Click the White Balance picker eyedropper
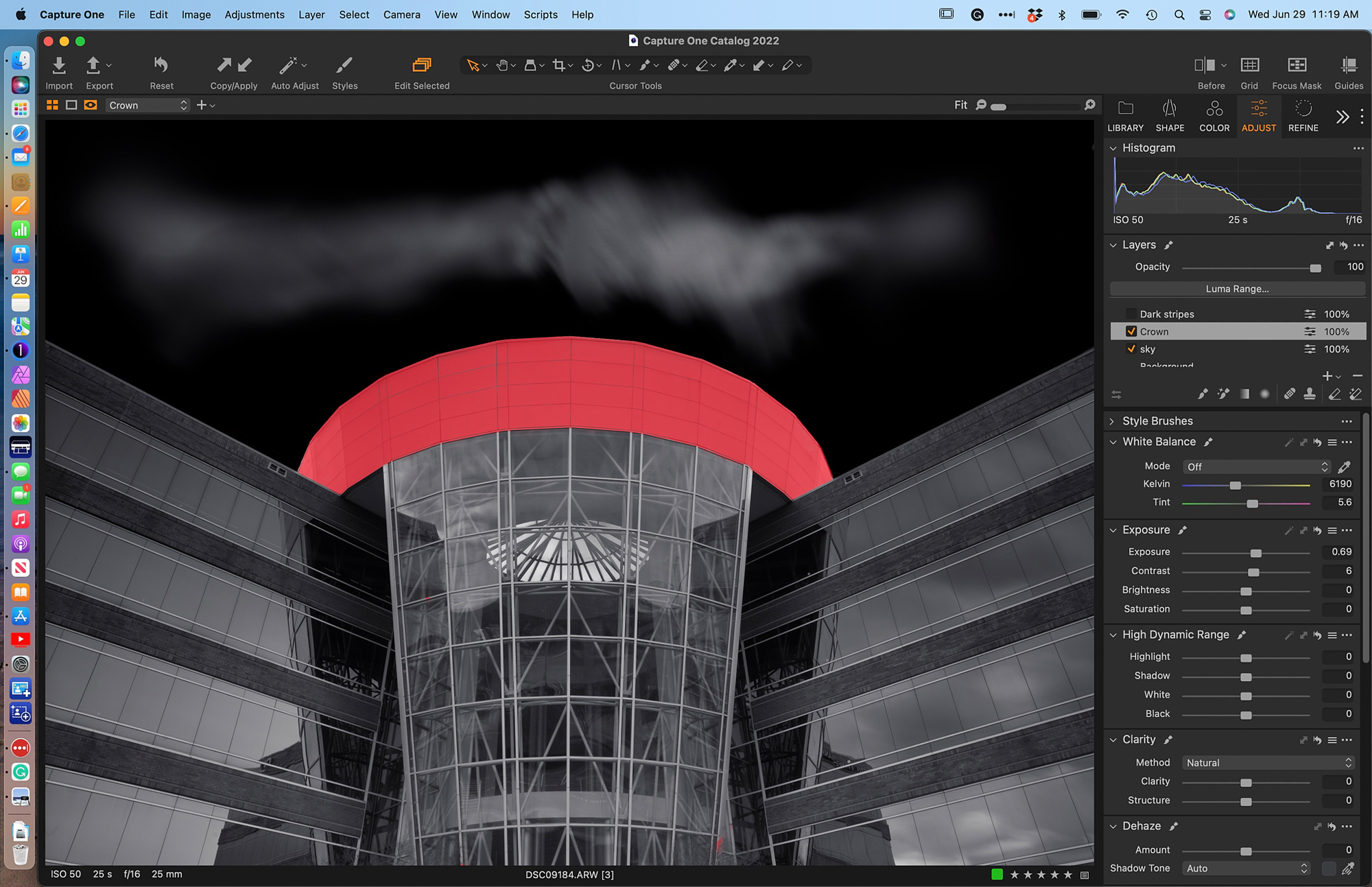Viewport: 1372px width, 887px height. [1345, 466]
